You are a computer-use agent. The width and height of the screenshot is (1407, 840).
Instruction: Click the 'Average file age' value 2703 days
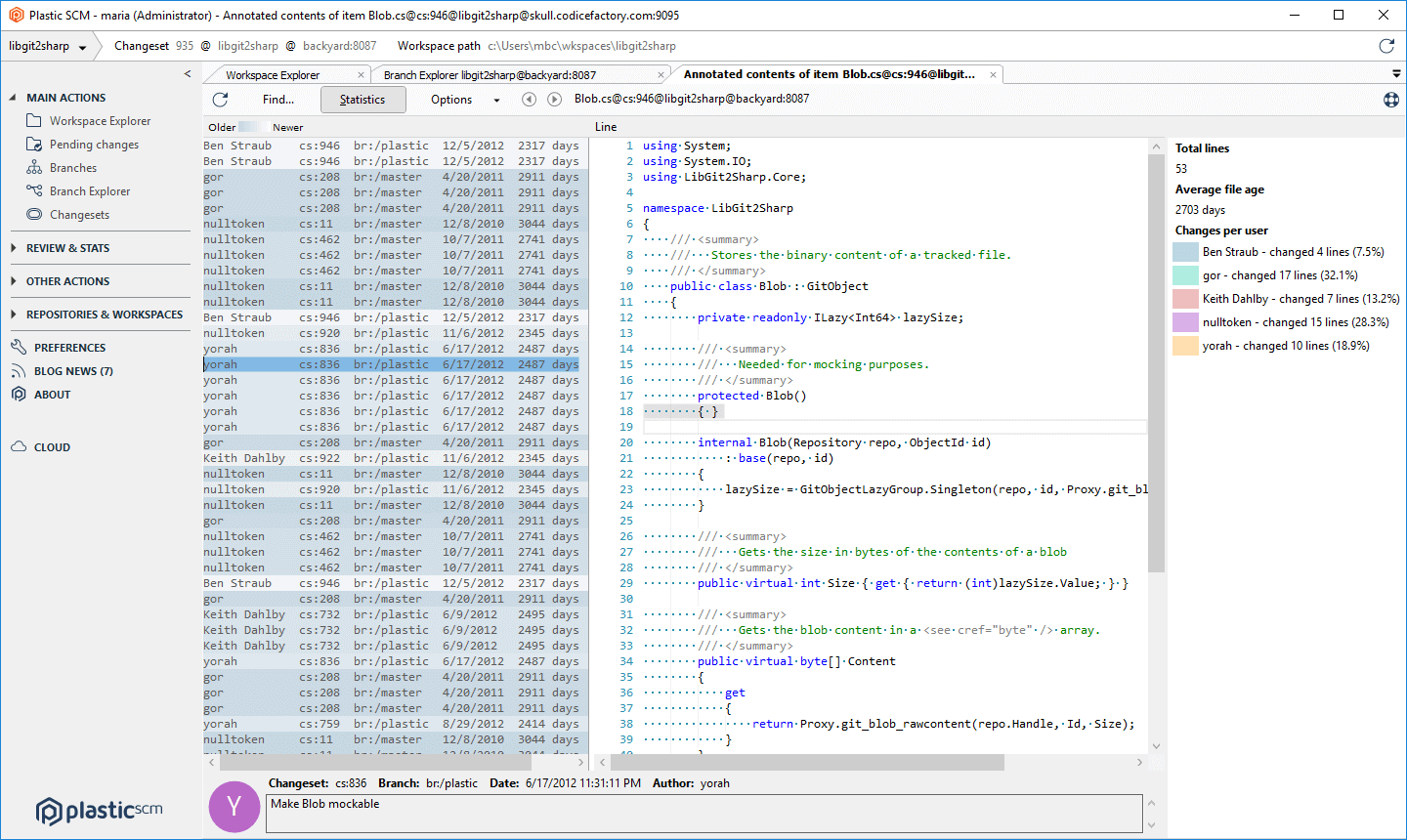click(x=1200, y=210)
